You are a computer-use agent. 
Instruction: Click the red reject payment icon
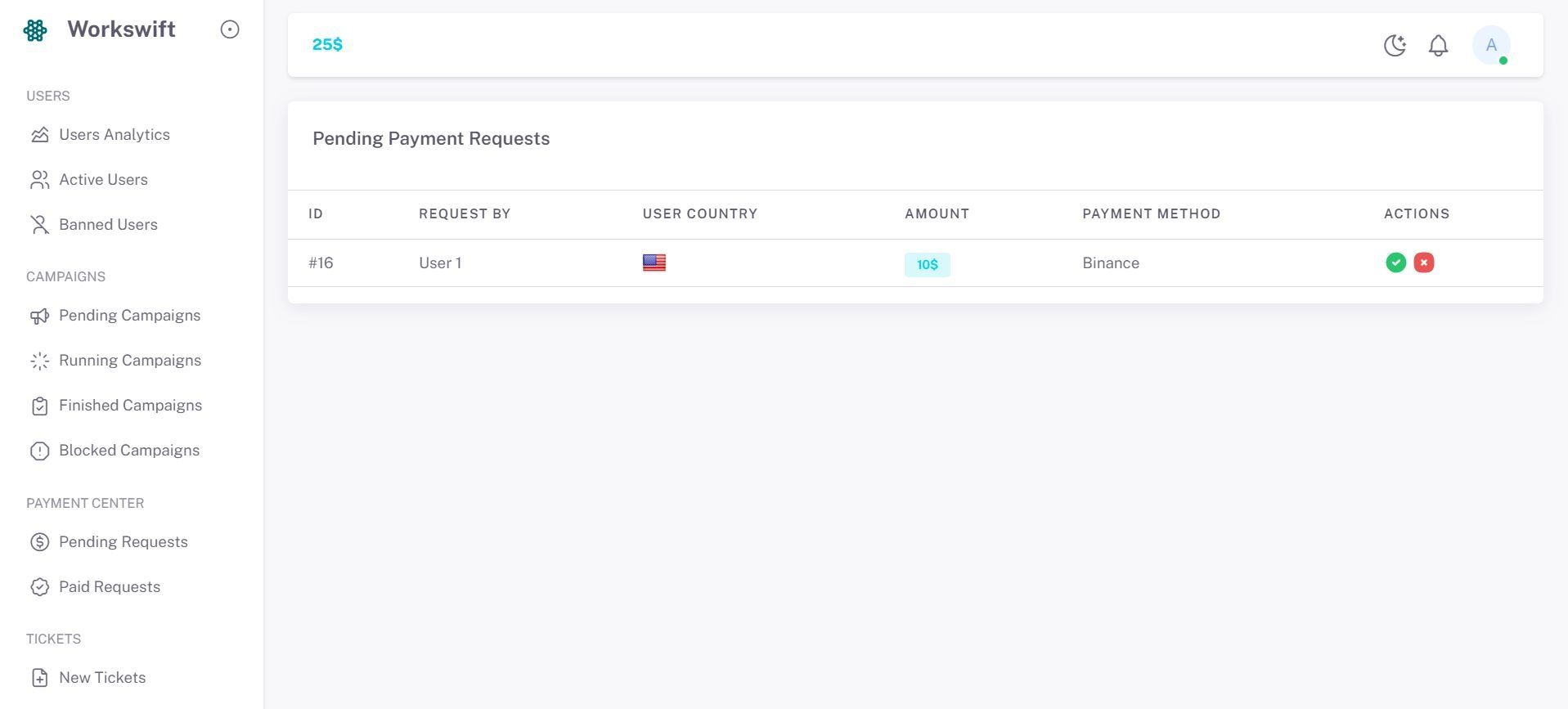1423,263
